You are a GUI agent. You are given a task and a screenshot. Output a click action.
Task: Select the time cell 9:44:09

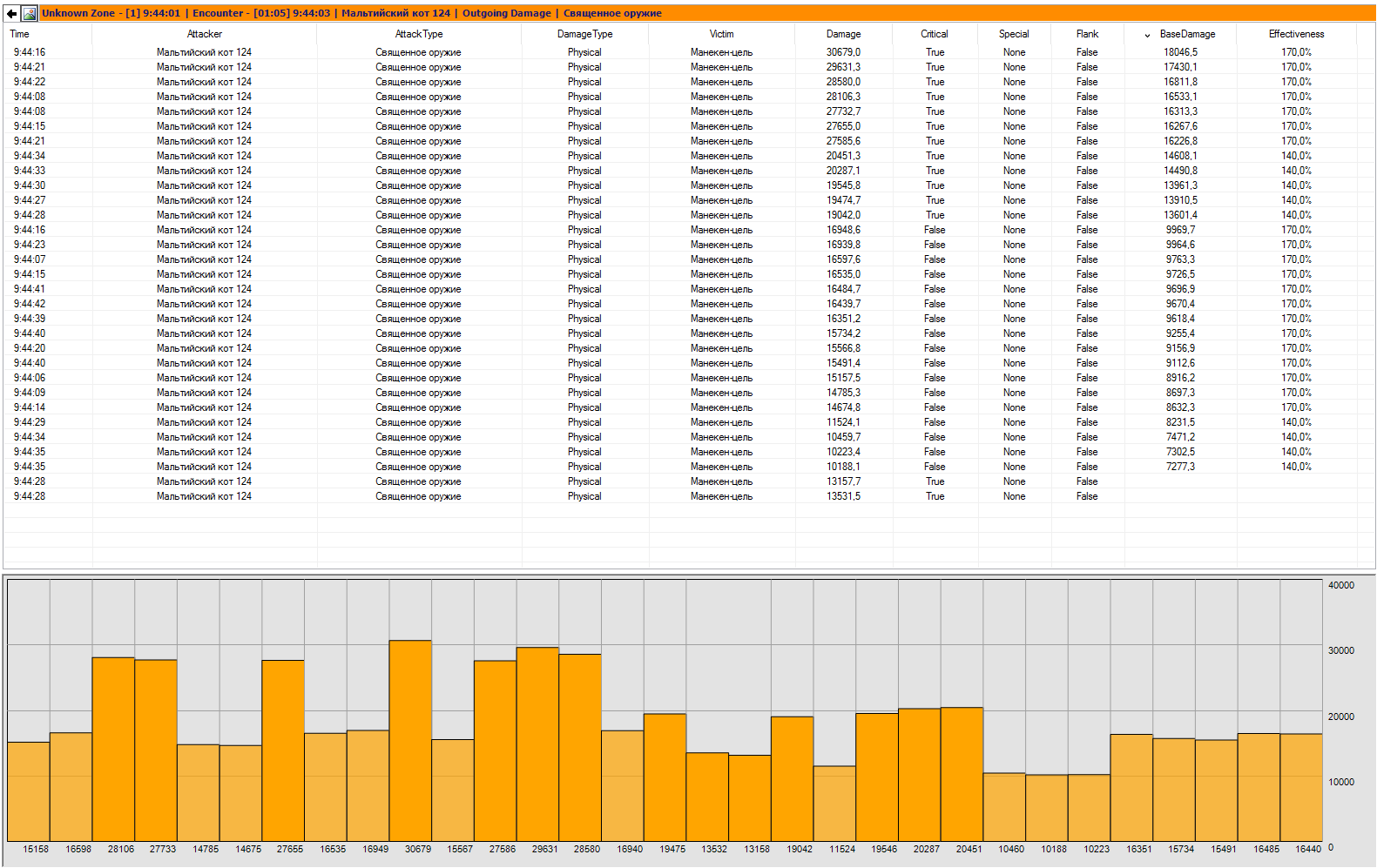click(30, 393)
